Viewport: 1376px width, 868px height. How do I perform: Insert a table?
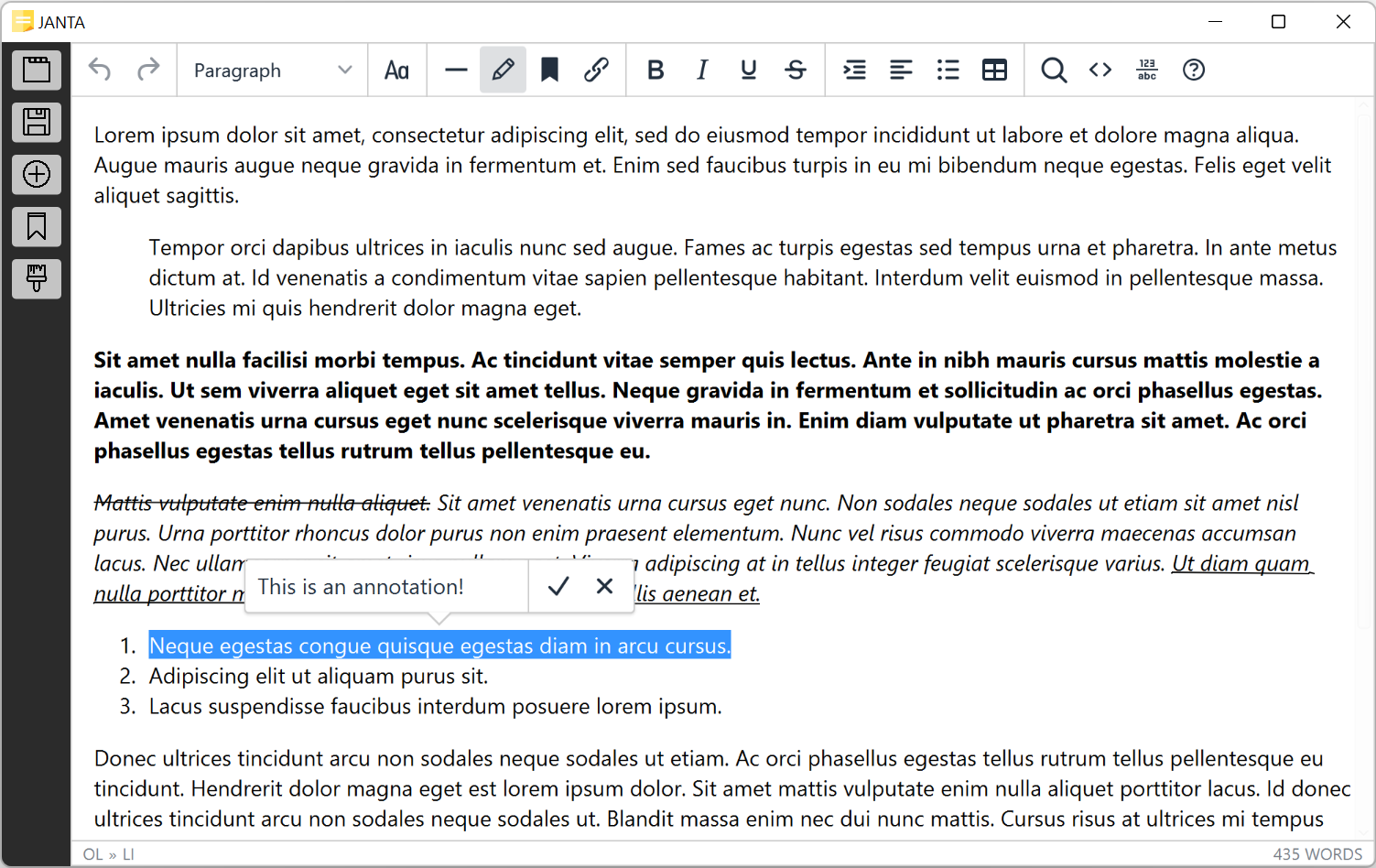(x=995, y=70)
